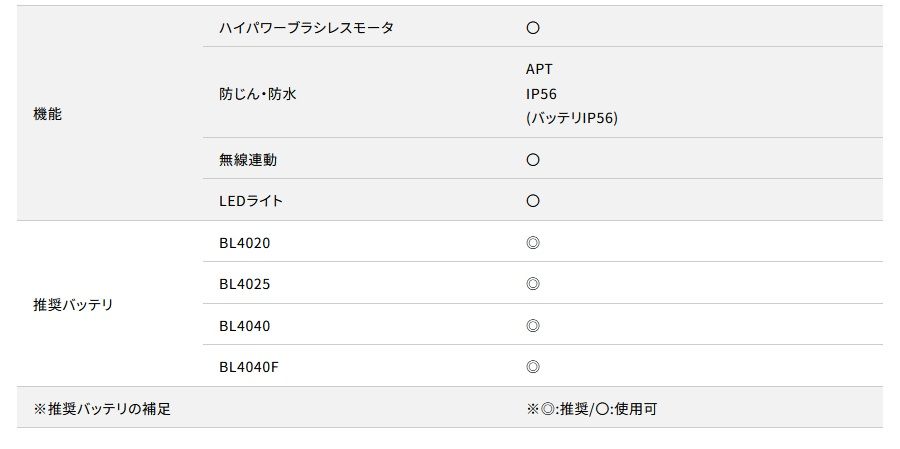900x449 pixels.
Task: Click the double-circle mark for BL4025
Action: [532, 284]
